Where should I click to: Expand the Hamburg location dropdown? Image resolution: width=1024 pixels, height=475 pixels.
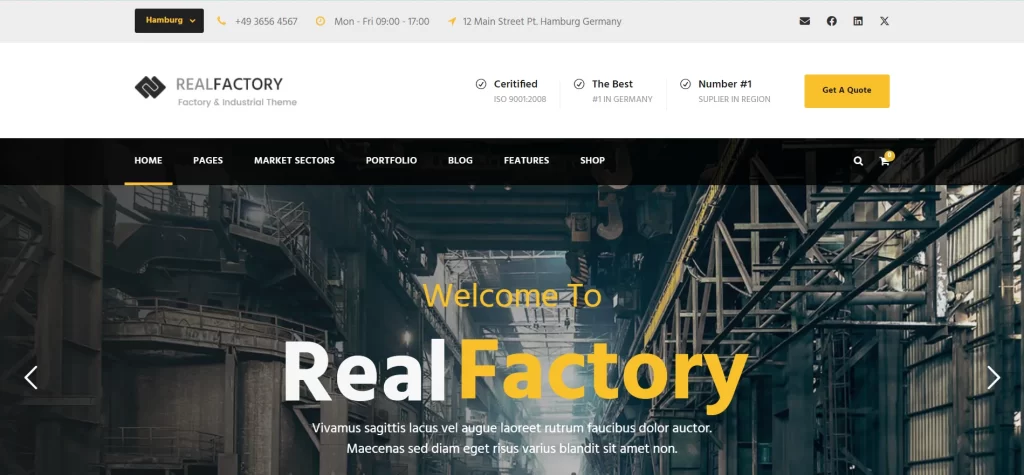(x=169, y=20)
